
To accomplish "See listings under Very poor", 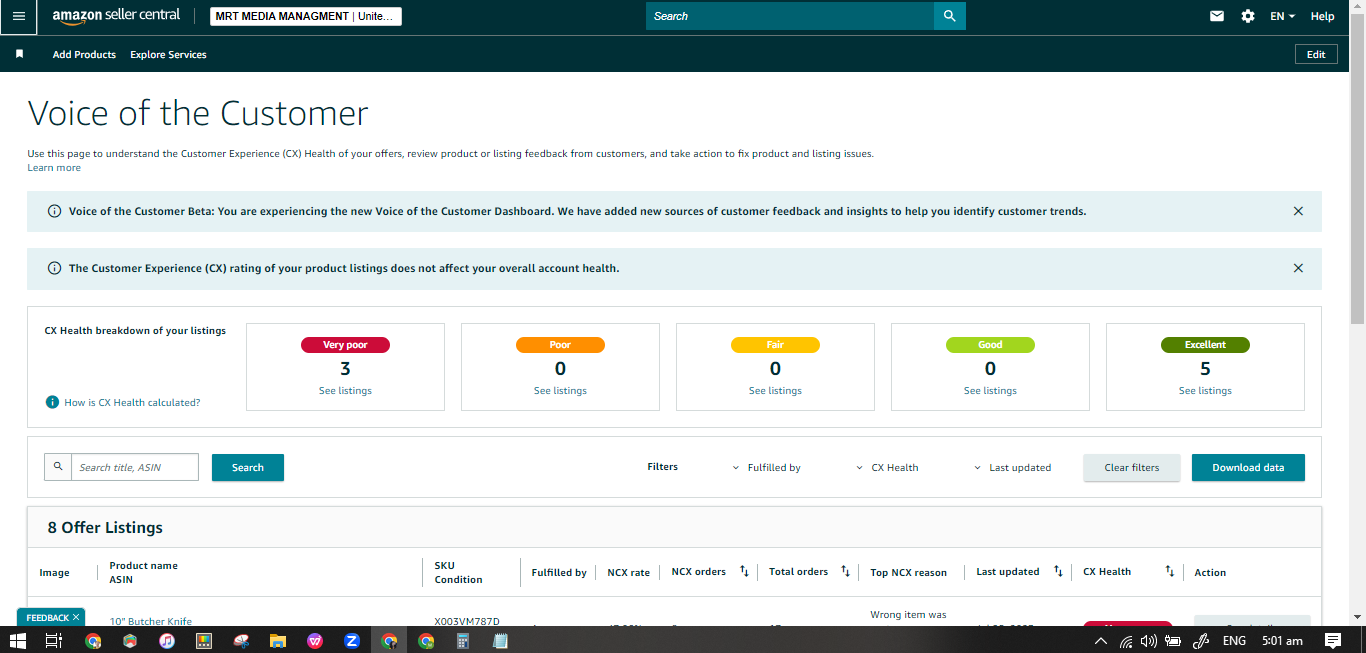I will 345,390.
